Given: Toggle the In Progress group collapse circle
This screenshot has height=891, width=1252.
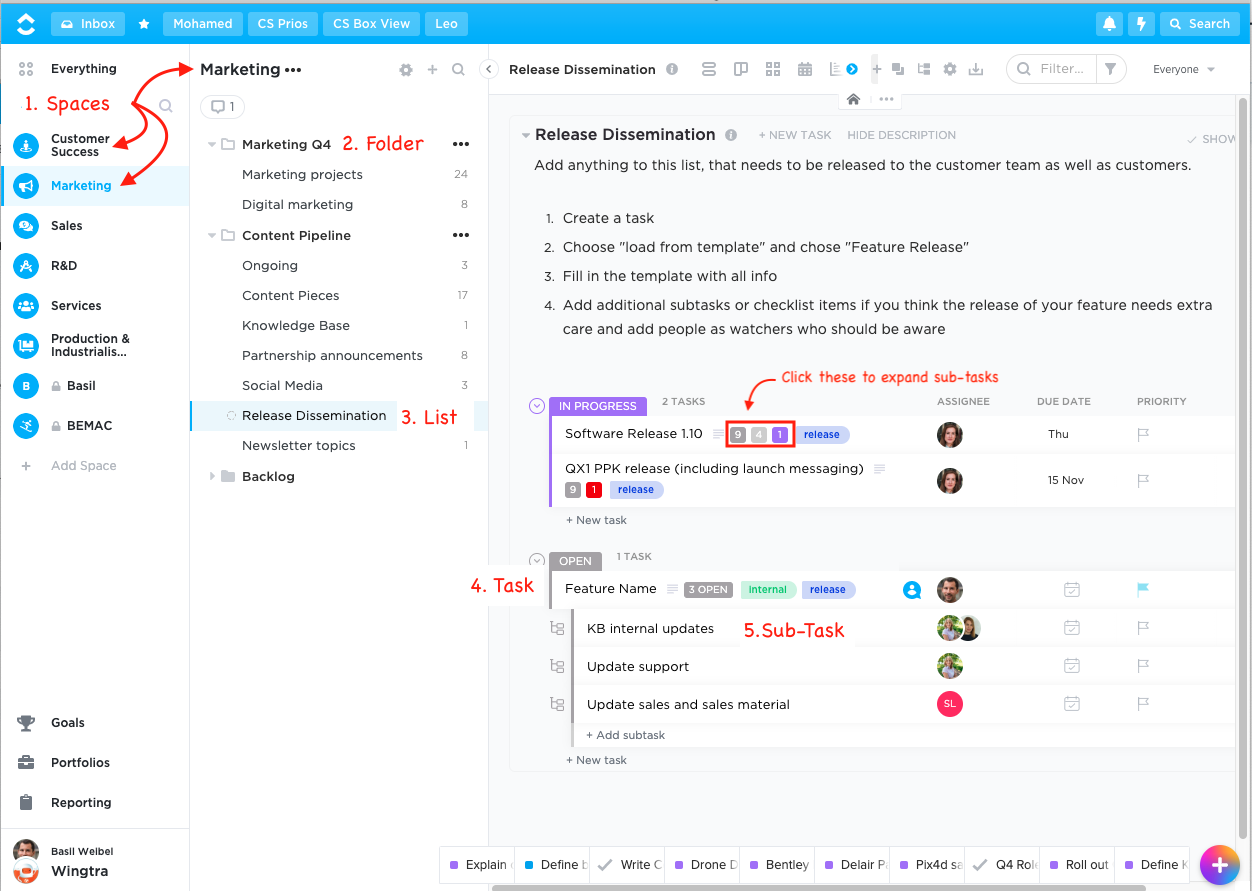Looking at the screenshot, I should coord(537,406).
